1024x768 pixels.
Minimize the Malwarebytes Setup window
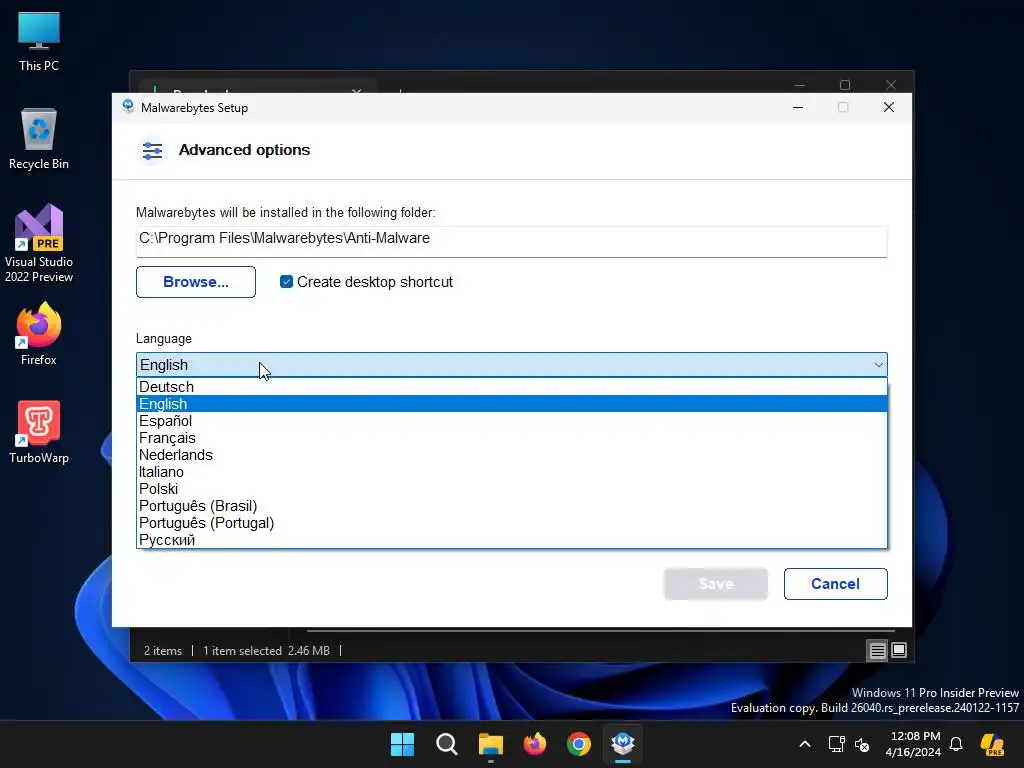(798, 107)
